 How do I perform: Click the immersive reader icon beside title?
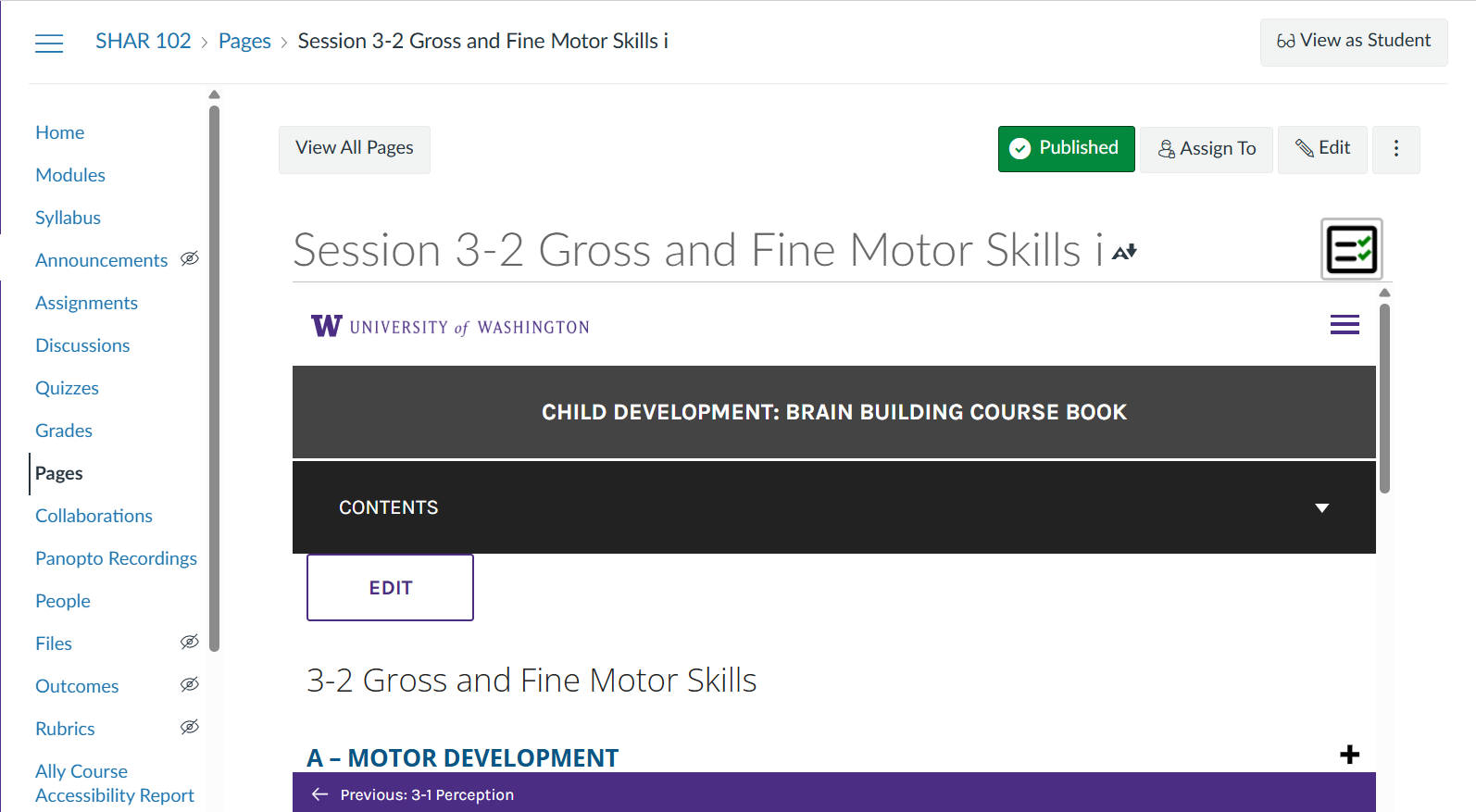coord(1124,252)
